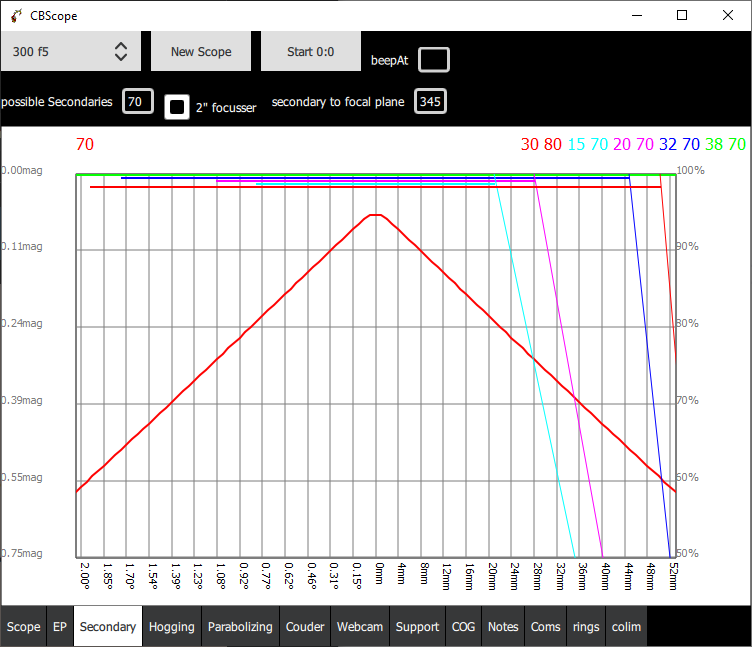Switch to the Scope tab
This screenshot has height=647, width=752.
24,626
